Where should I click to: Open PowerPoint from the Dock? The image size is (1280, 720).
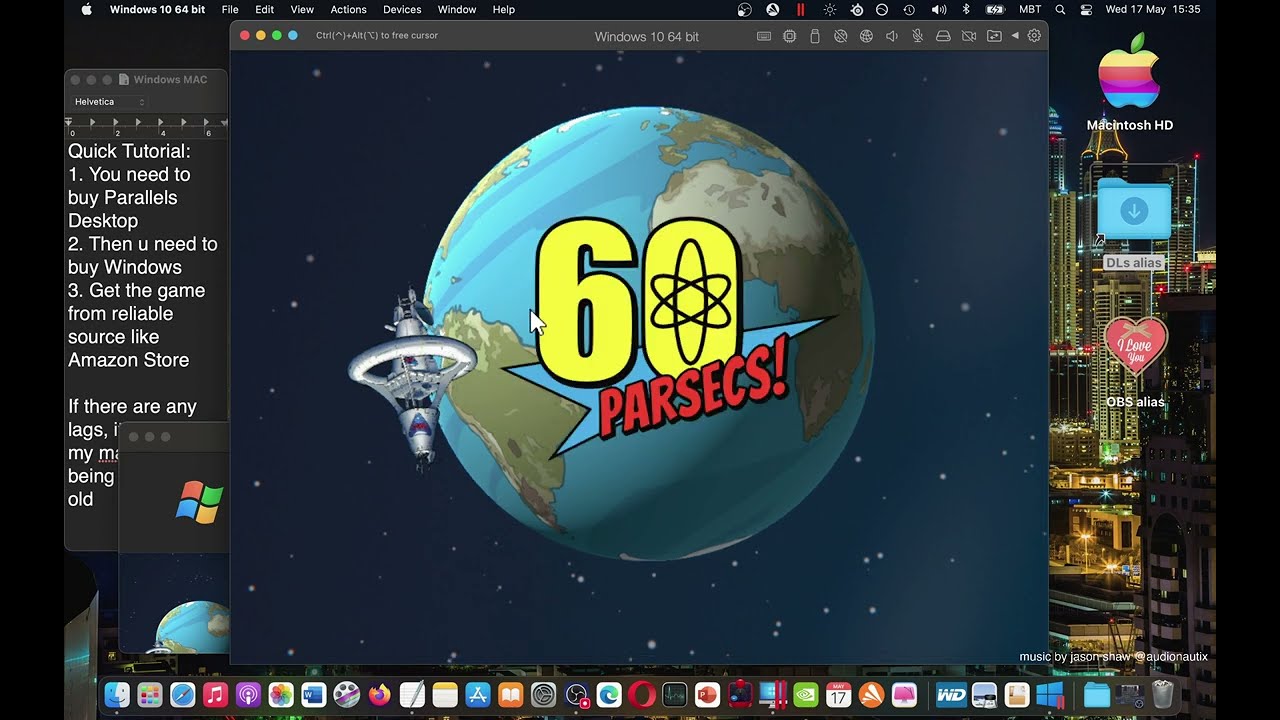[x=707, y=694]
